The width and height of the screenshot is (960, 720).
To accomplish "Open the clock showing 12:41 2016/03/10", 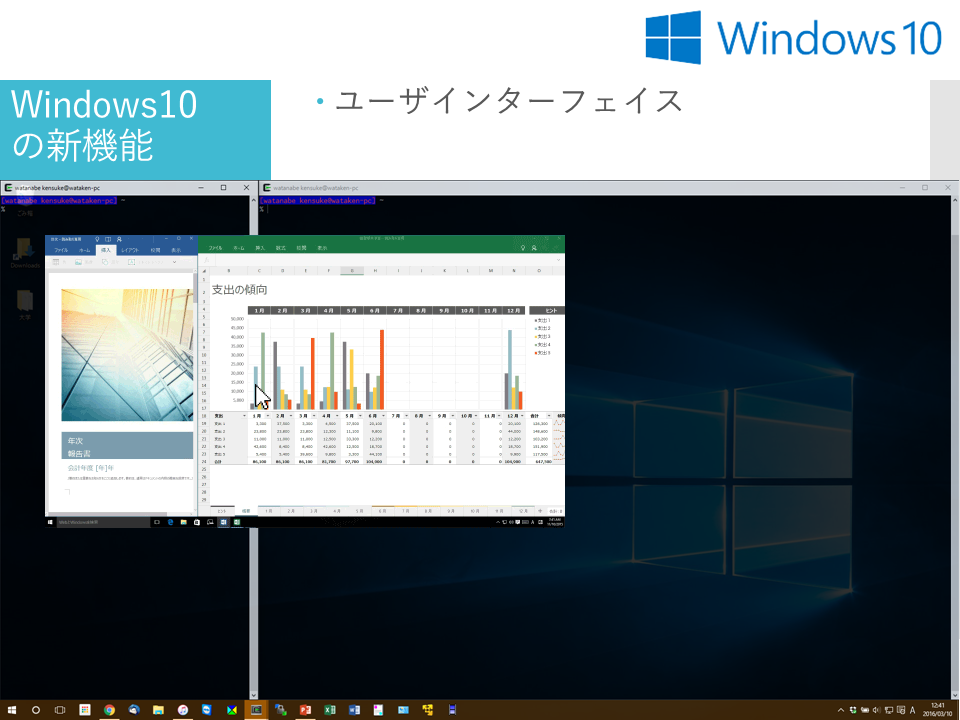I will (937, 710).
